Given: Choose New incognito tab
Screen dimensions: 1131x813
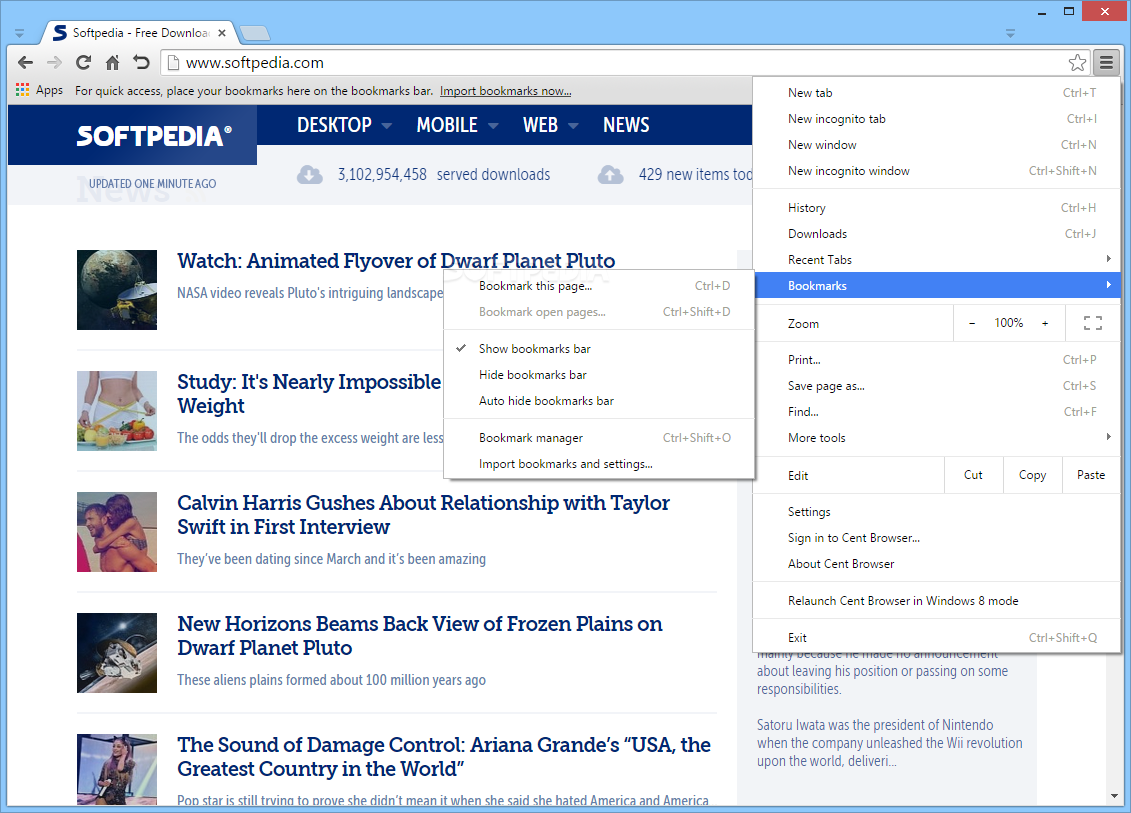Looking at the screenshot, I should pos(936,118).
